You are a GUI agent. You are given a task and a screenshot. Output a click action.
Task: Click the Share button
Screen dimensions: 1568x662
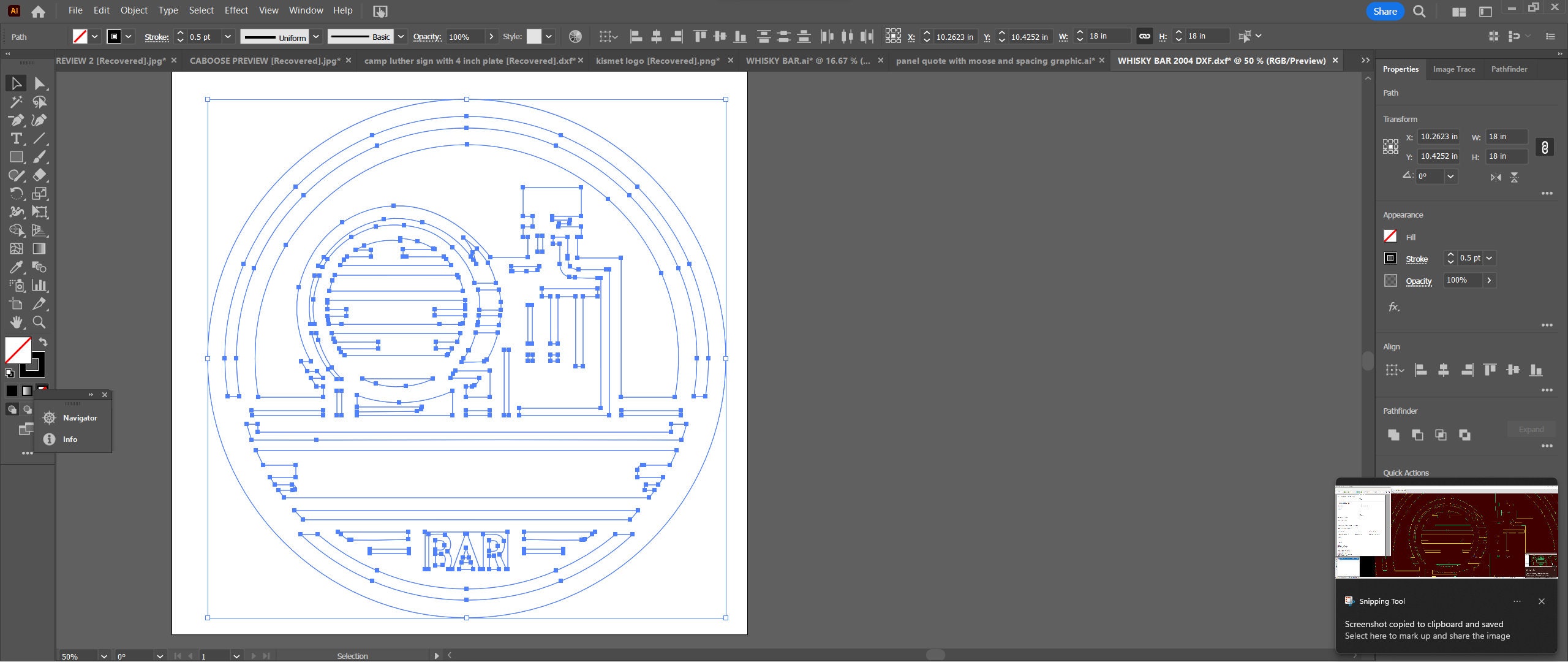[1384, 11]
